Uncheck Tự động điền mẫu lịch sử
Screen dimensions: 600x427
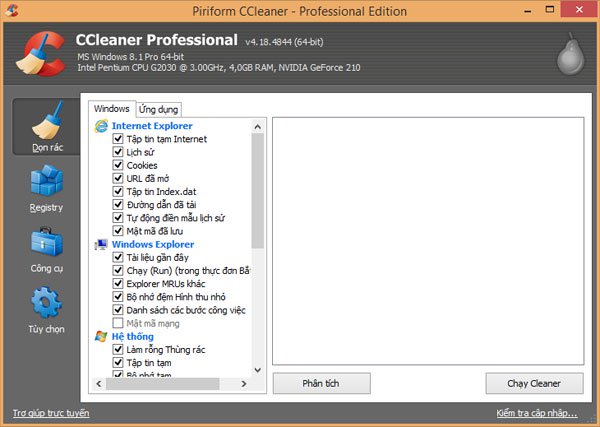tap(118, 218)
